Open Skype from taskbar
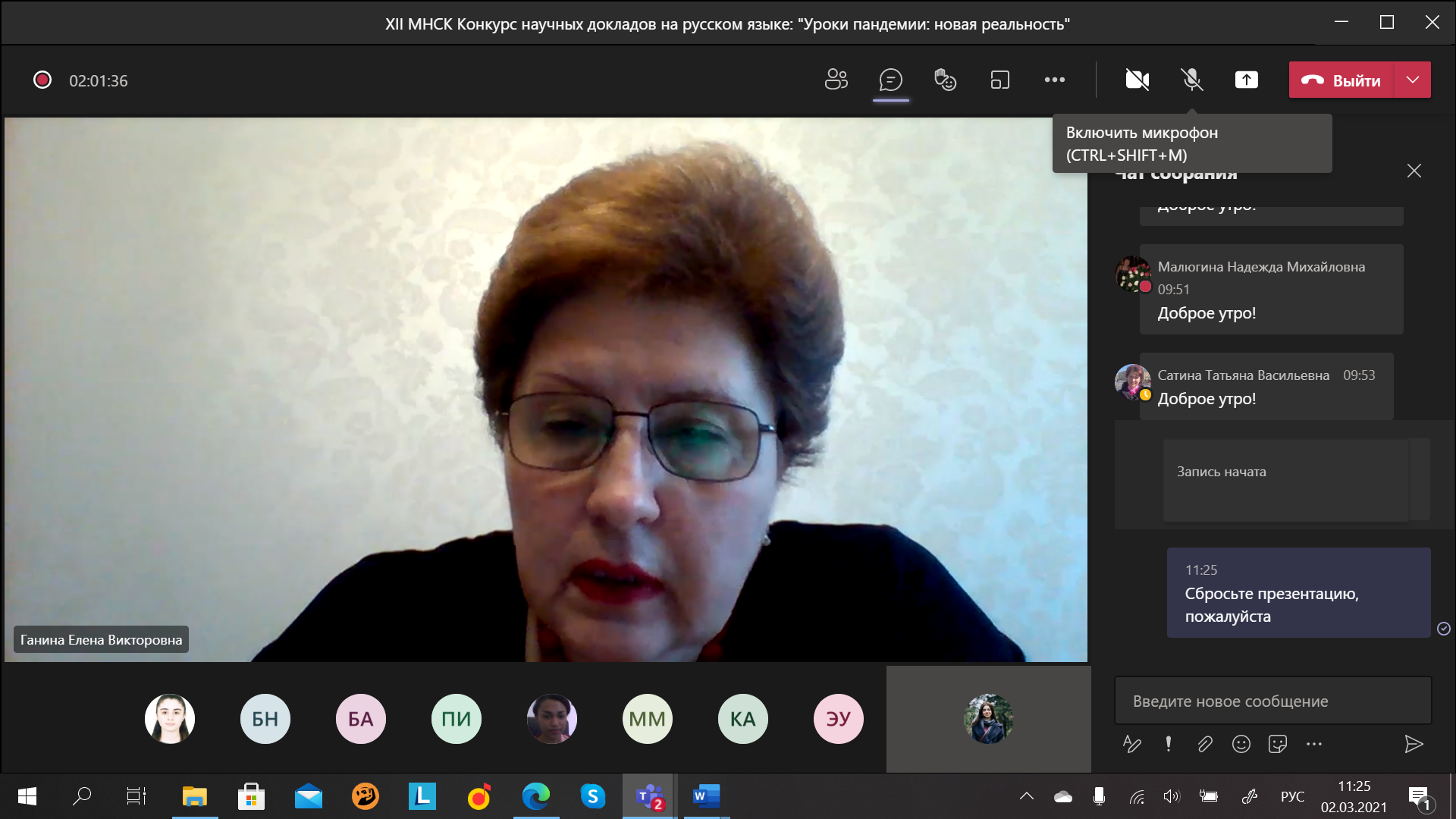Viewport: 1456px width, 819px height. point(592,796)
